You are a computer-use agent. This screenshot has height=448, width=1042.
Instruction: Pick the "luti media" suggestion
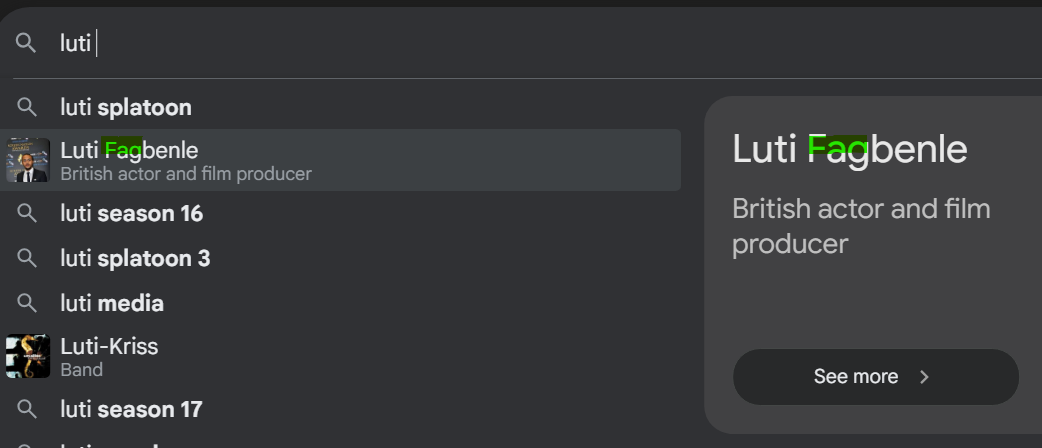112,303
